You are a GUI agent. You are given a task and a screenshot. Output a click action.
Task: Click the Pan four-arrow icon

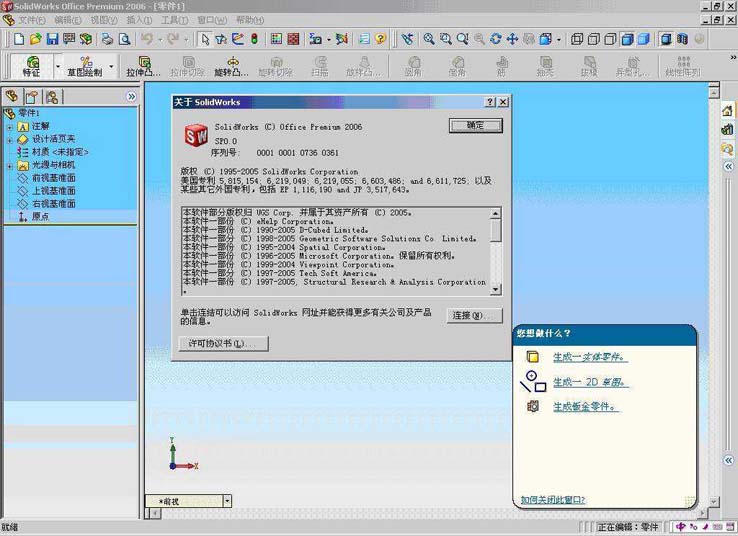[512, 39]
